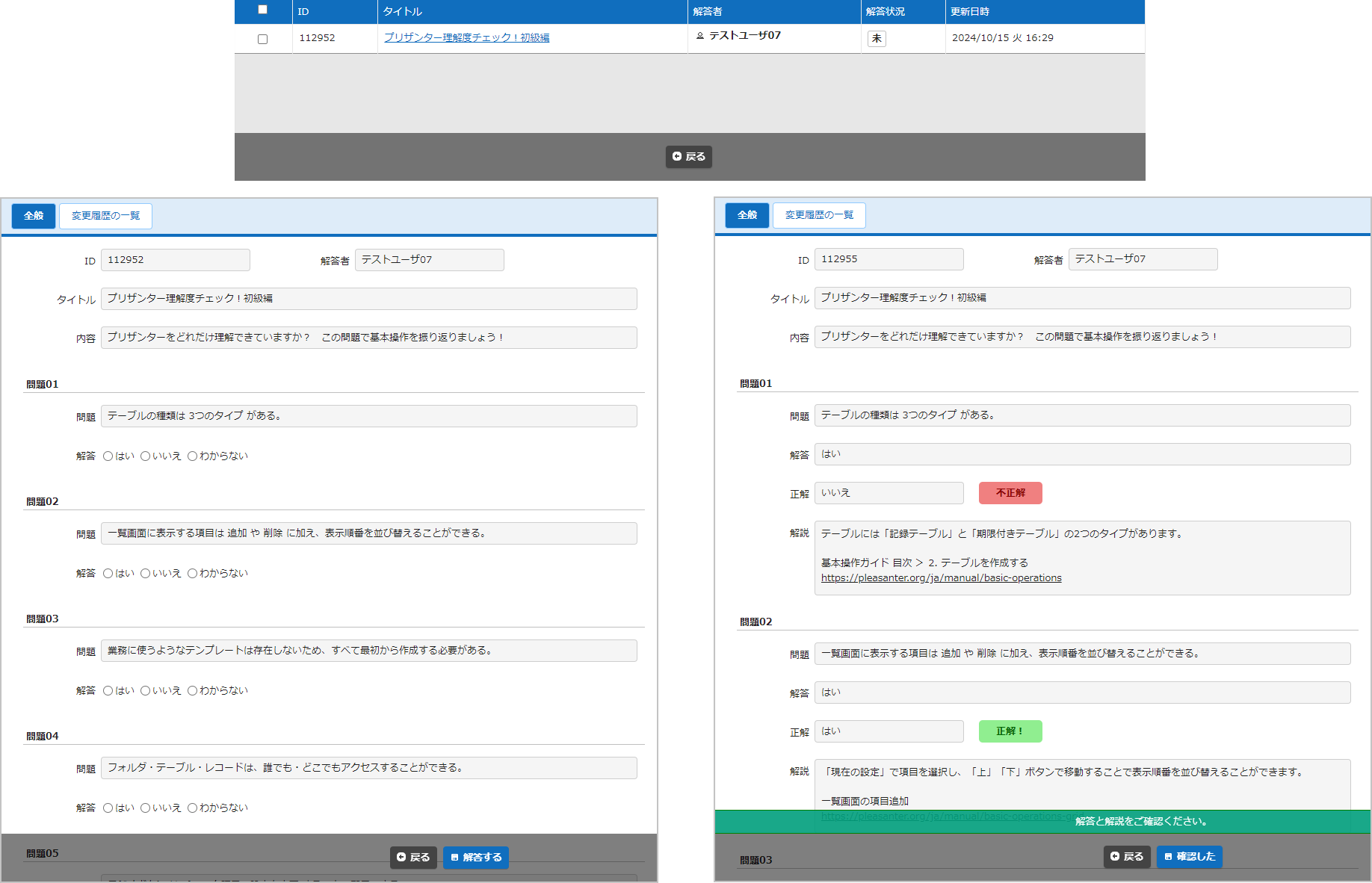Viewport: 1372px width, 883px height.
Task: Click the 問題01 question field in record 112952 panel
Action: 369,416
